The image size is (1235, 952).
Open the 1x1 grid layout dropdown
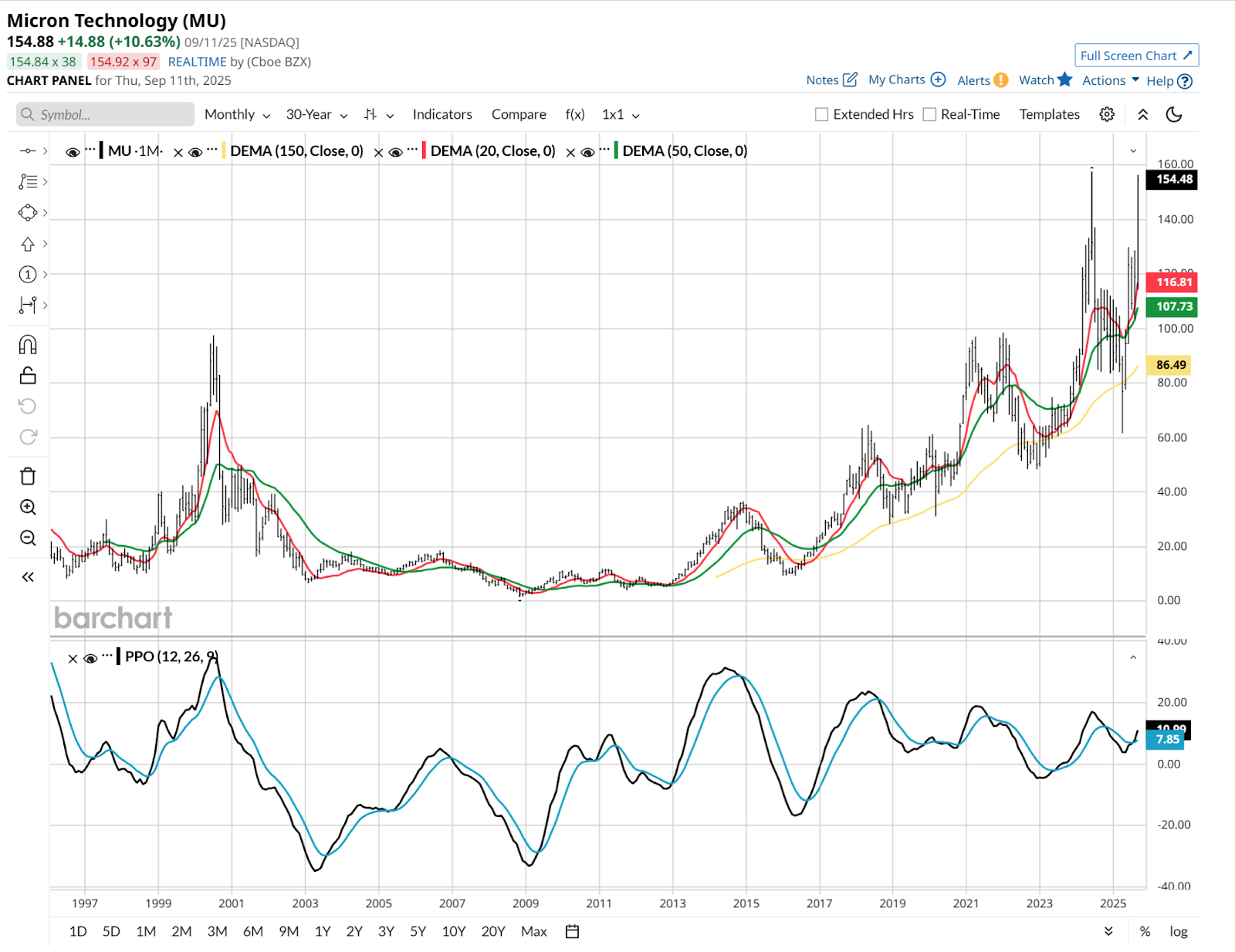[x=621, y=114]
